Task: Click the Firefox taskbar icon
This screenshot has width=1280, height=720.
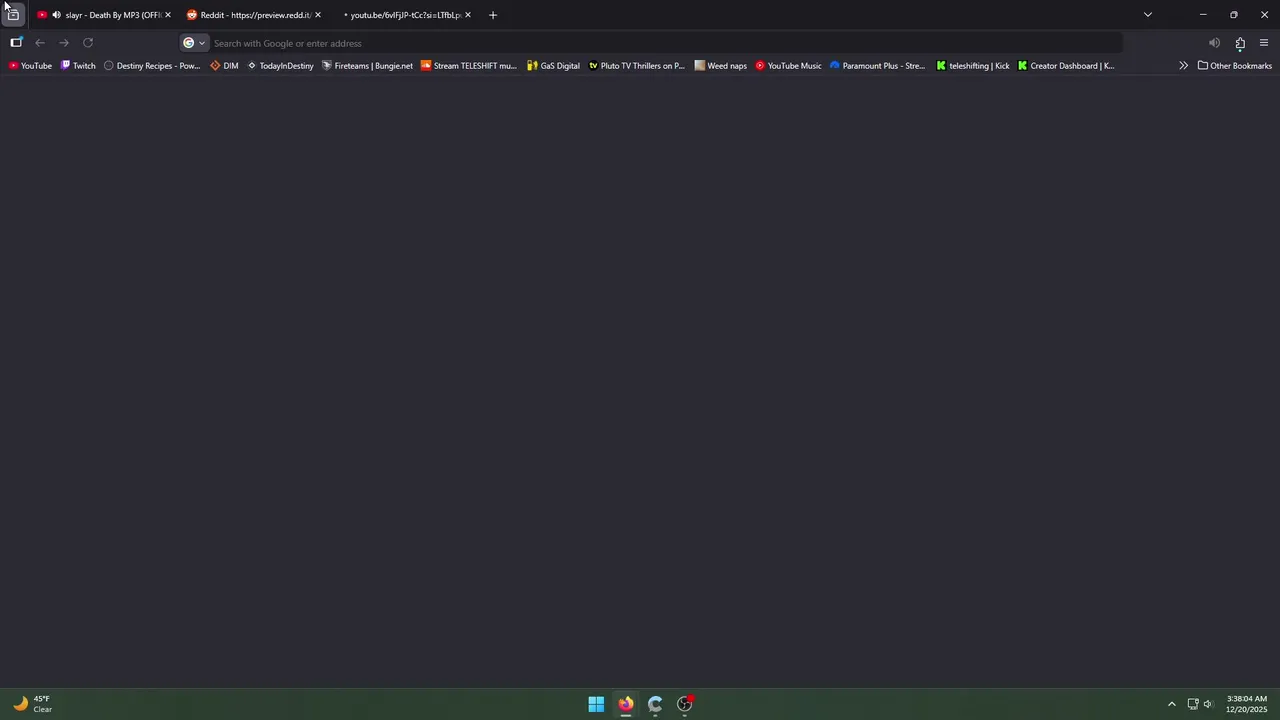Action: click(x=626, y=704)
